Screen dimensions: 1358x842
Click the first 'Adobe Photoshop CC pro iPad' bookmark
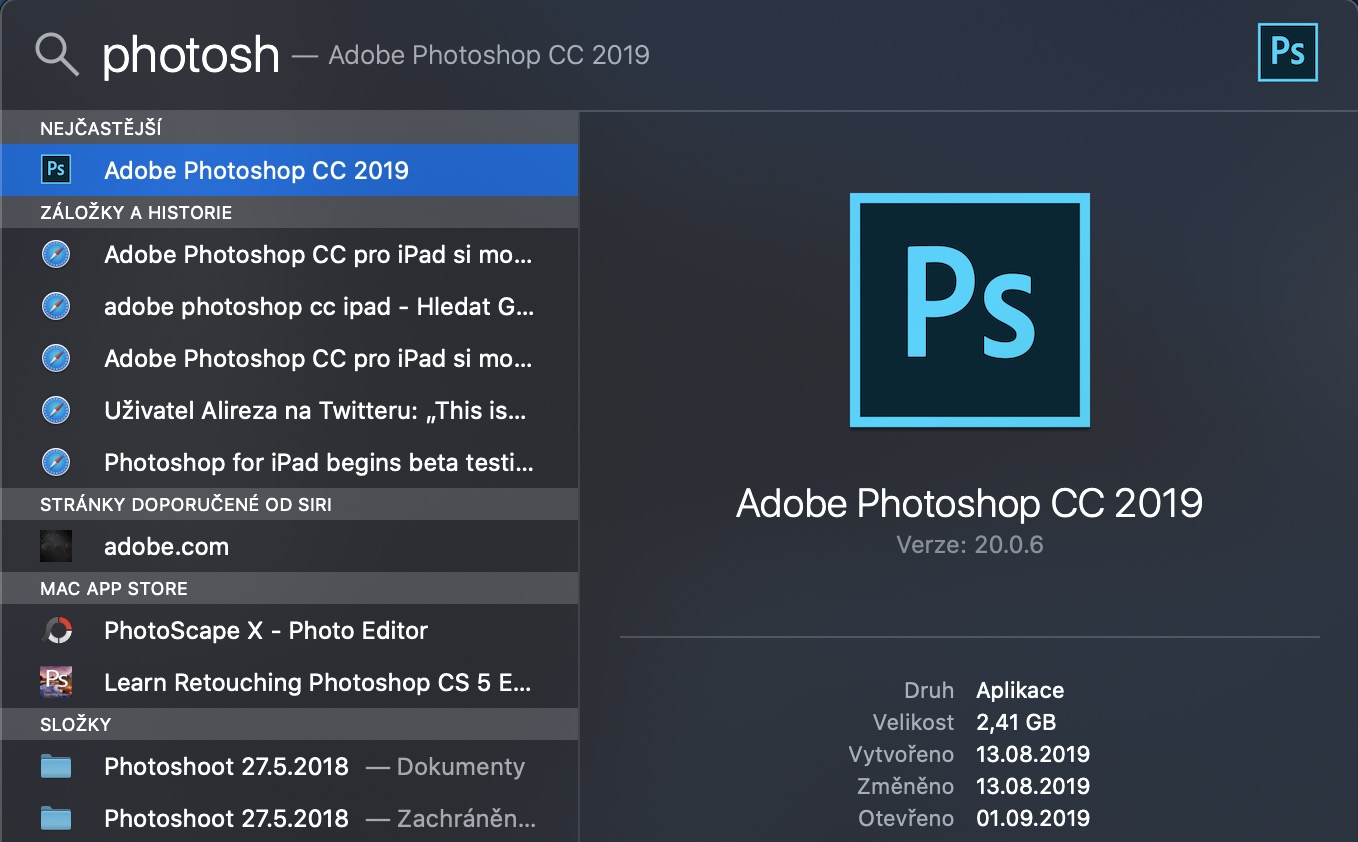318,254
